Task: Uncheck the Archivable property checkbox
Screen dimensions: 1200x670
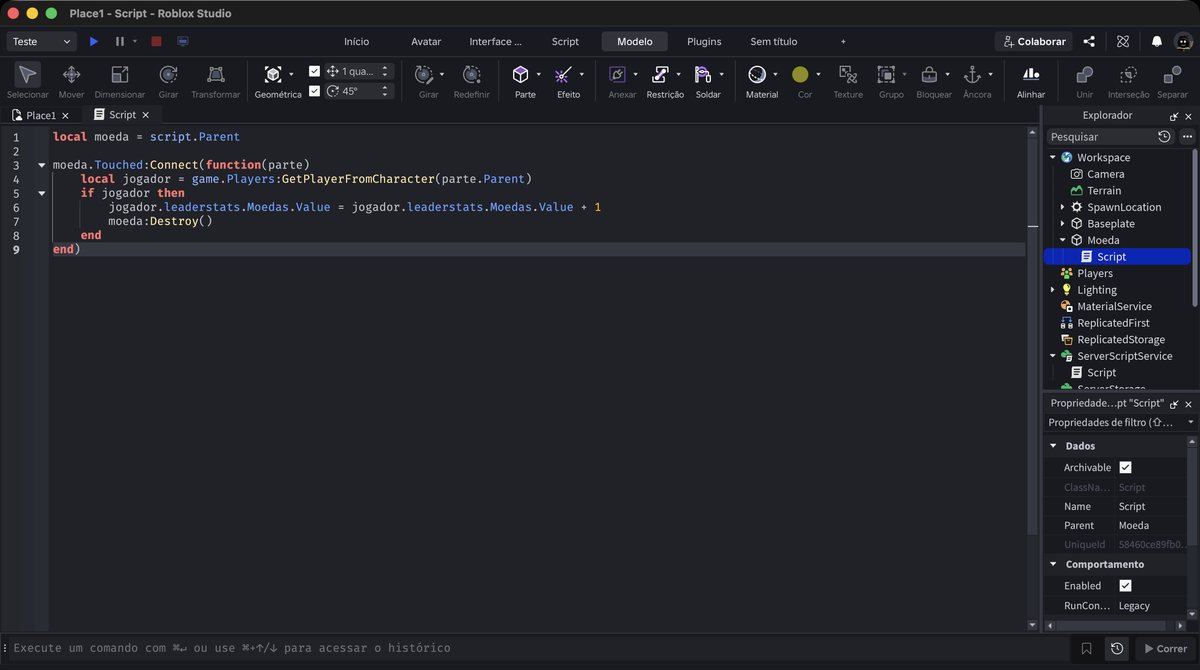Action: (x=1125, y=467)
